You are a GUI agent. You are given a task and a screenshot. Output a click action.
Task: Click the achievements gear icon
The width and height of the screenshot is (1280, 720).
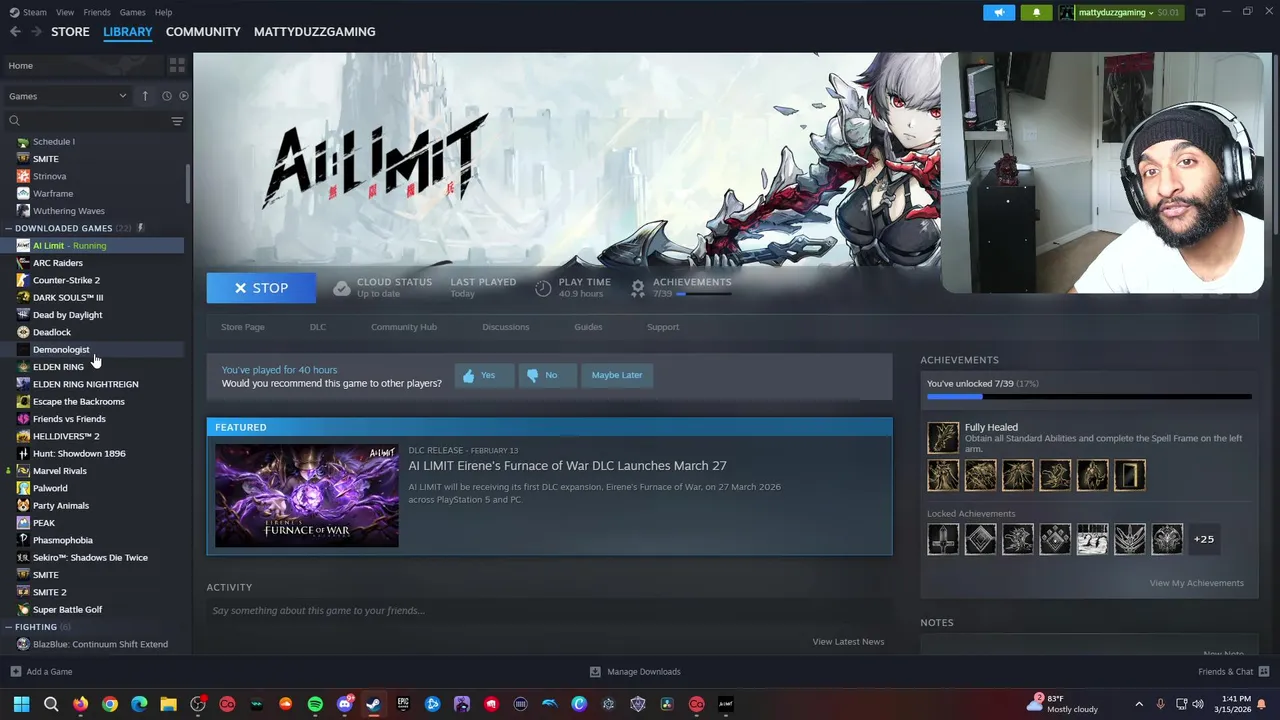[638, 288]
